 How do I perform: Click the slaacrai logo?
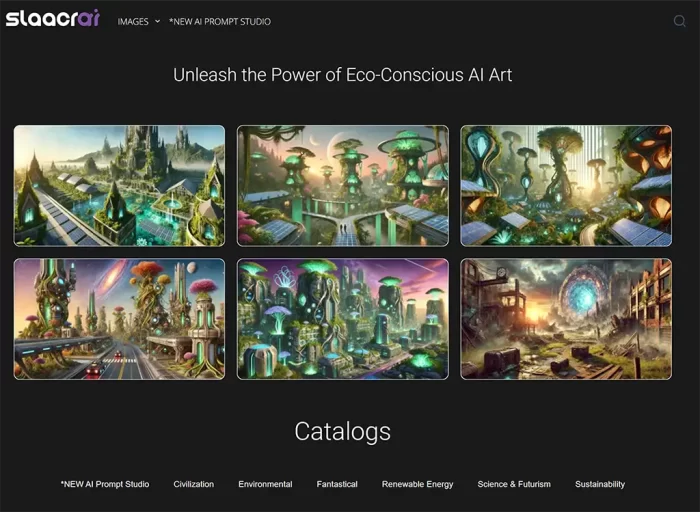click(x=52, y=19)
